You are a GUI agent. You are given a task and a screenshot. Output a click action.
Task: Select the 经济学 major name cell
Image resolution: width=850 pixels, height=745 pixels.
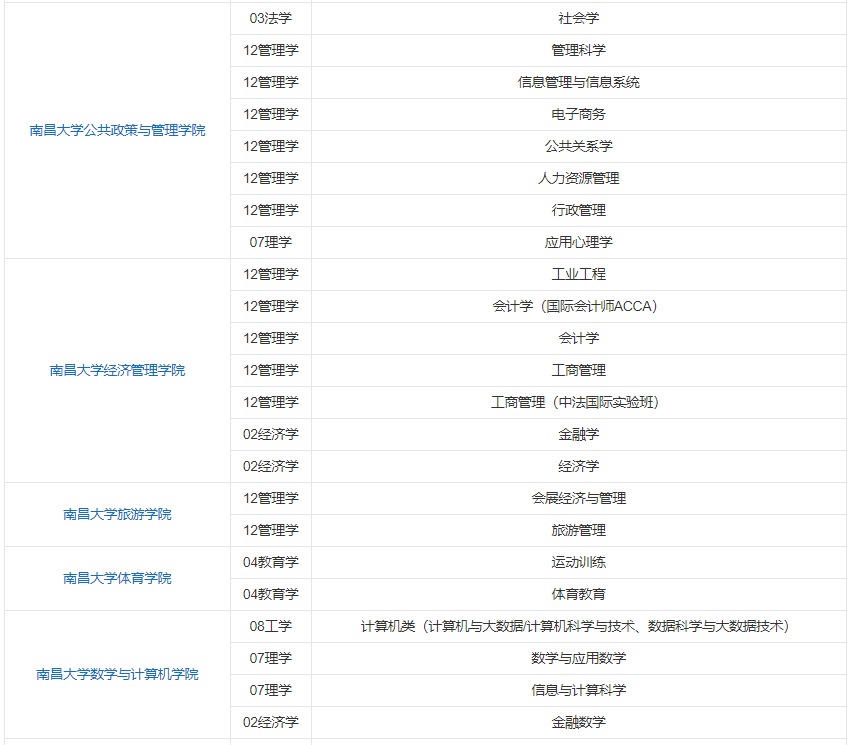(x=578, y=466)
